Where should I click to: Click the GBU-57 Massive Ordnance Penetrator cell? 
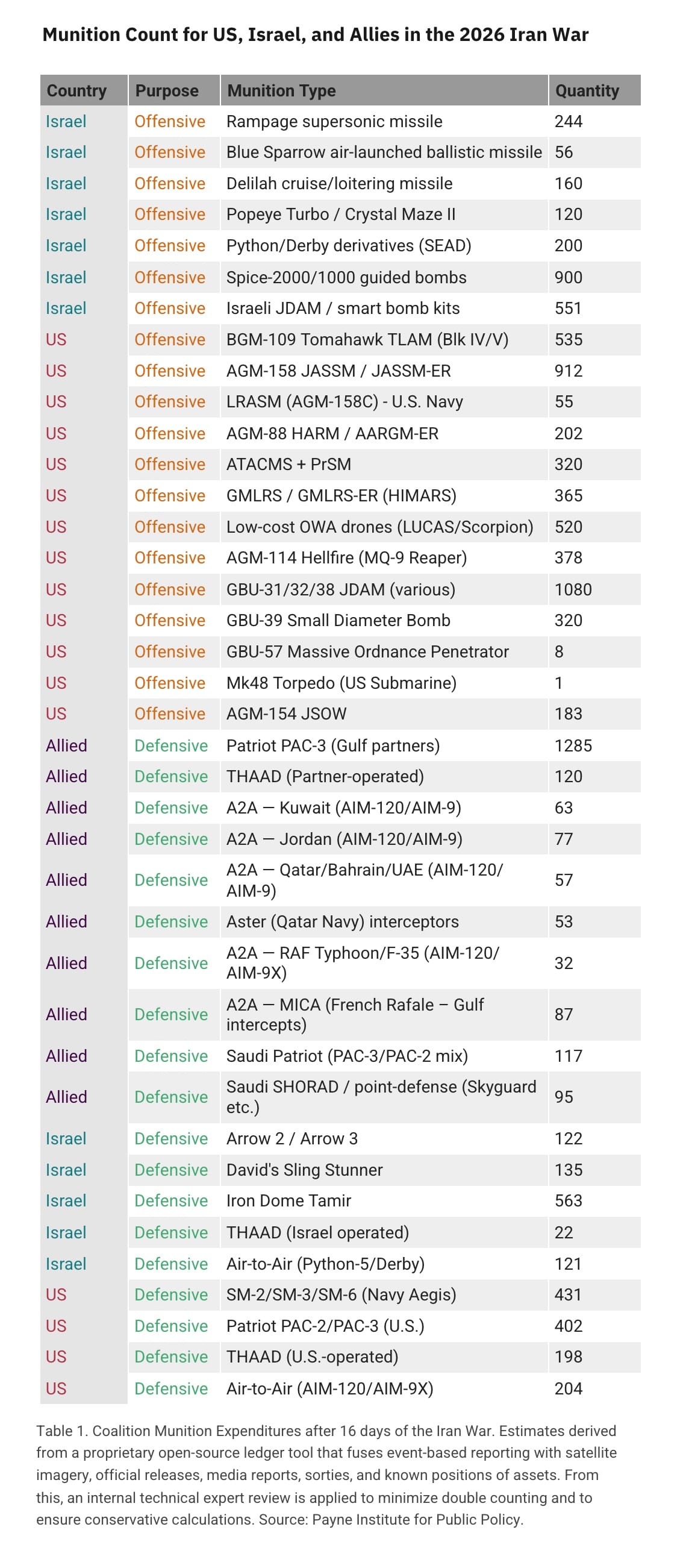(367, 652)
